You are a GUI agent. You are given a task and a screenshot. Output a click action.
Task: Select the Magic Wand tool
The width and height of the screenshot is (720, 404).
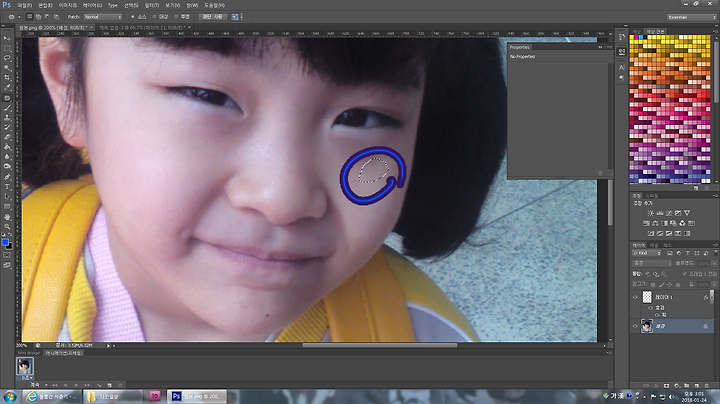[7, 68]
